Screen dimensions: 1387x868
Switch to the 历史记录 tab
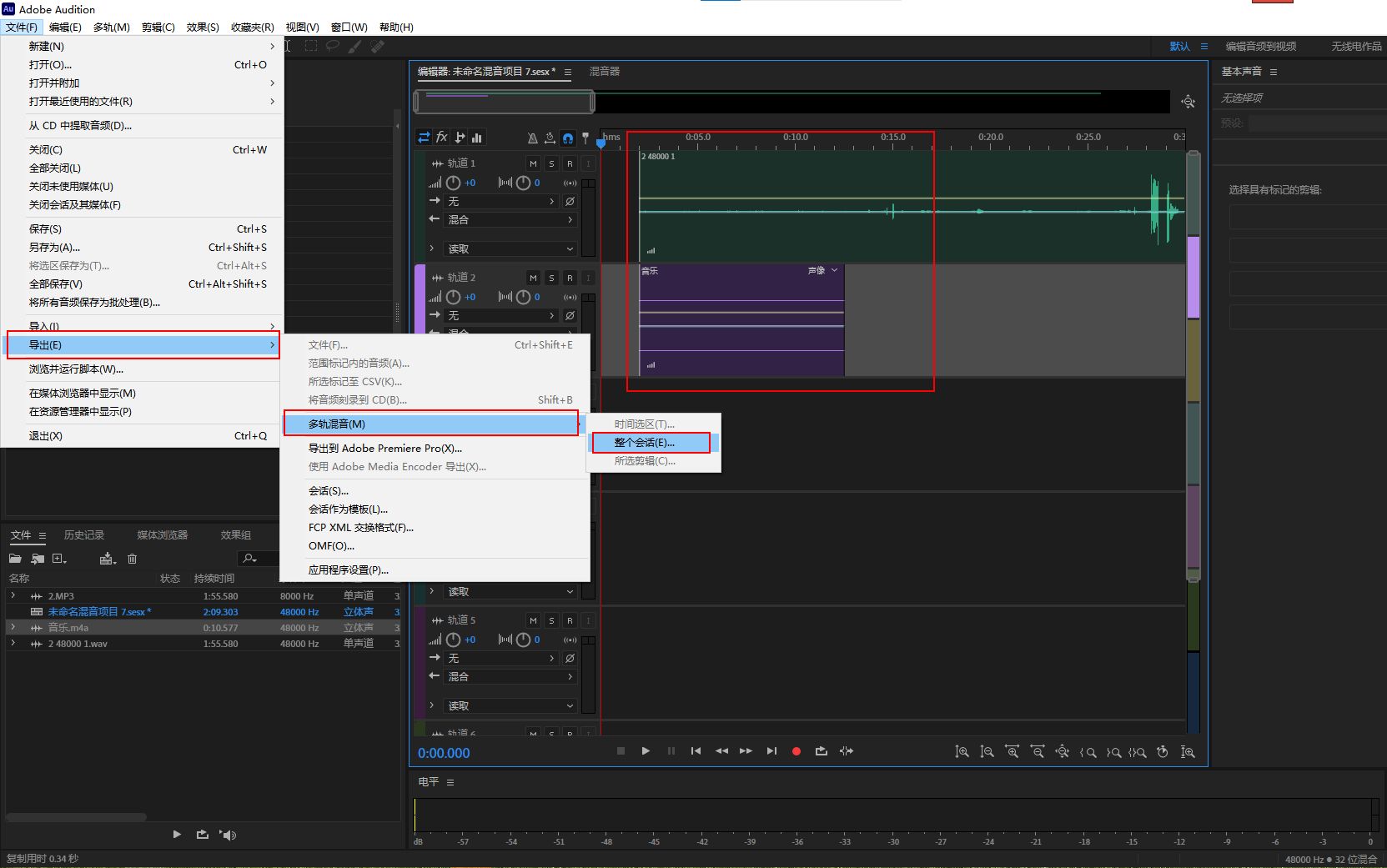[x=84, y=534]
